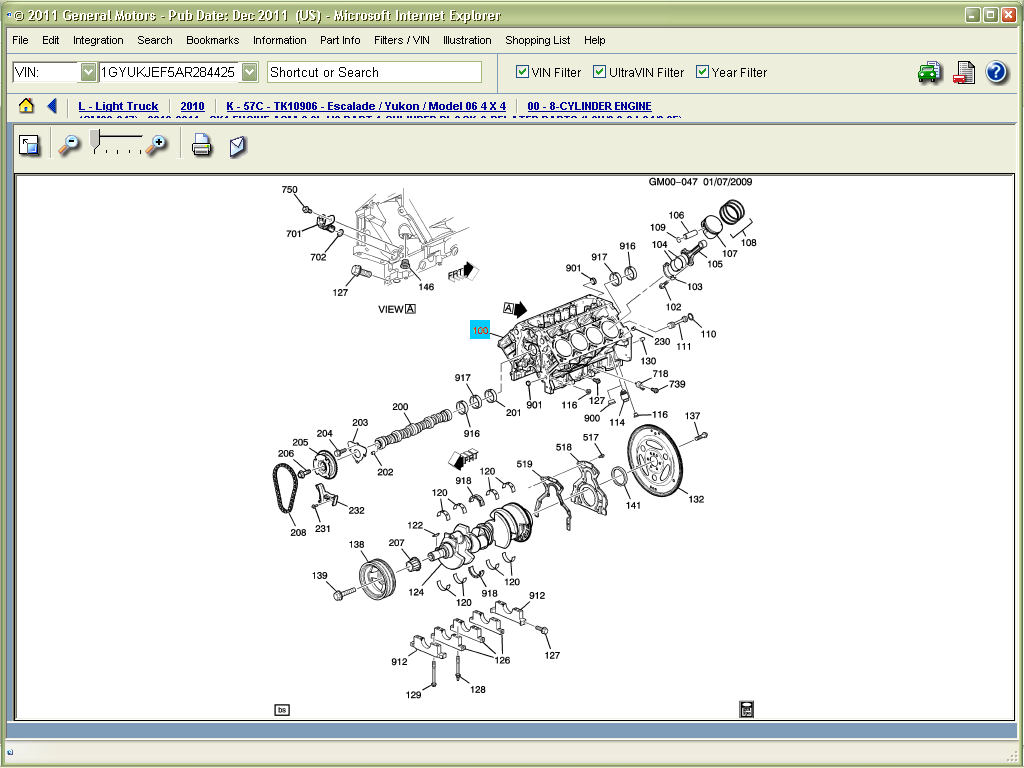Open the VIN number history dropdown
This screenshot has width=1024, height=768.
(249, 72)
